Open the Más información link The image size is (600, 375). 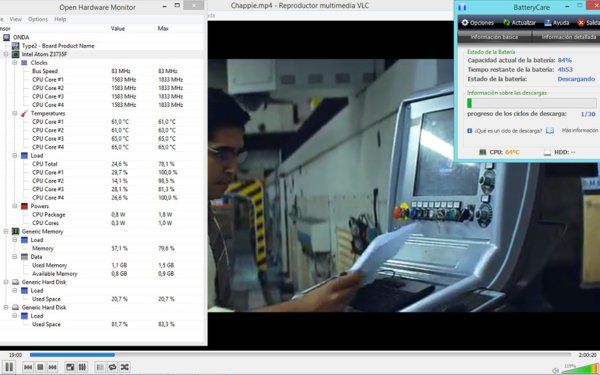(579, 130)
